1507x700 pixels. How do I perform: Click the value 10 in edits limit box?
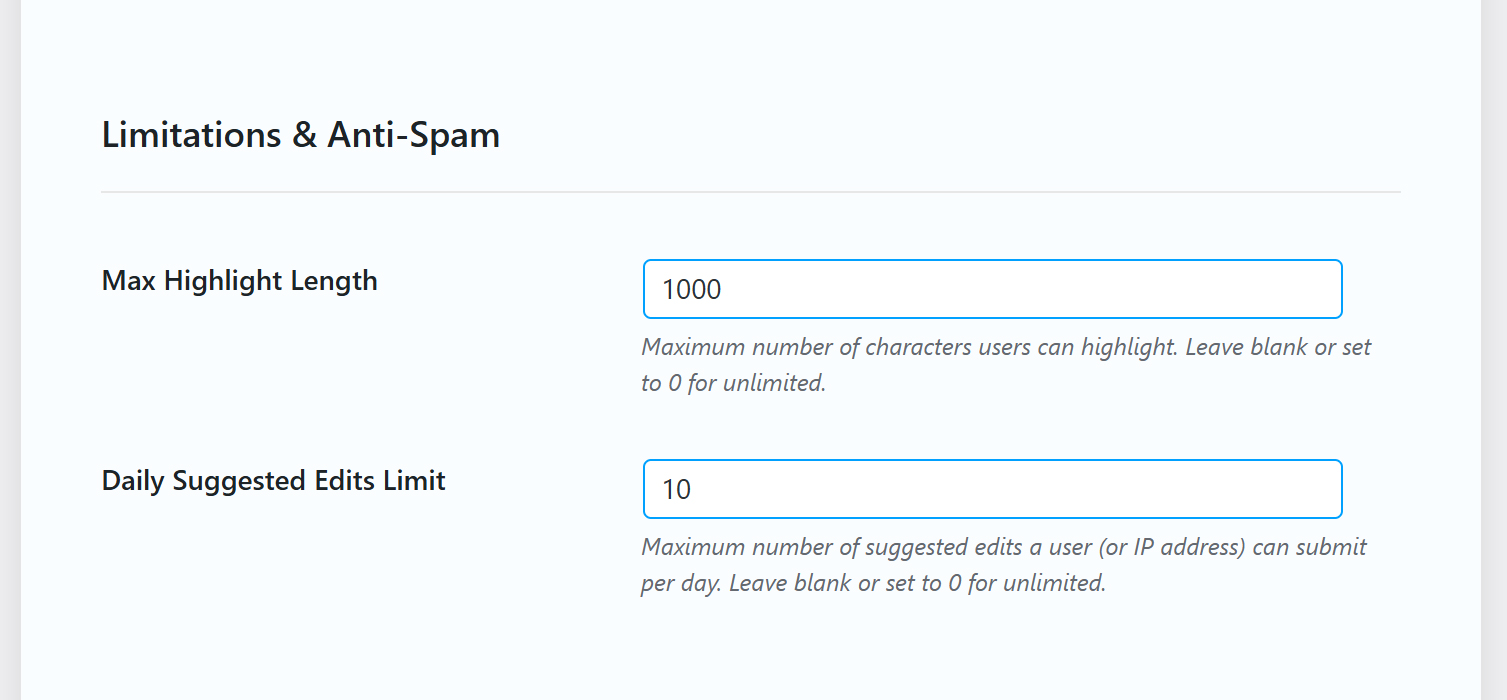coord(677,490)
